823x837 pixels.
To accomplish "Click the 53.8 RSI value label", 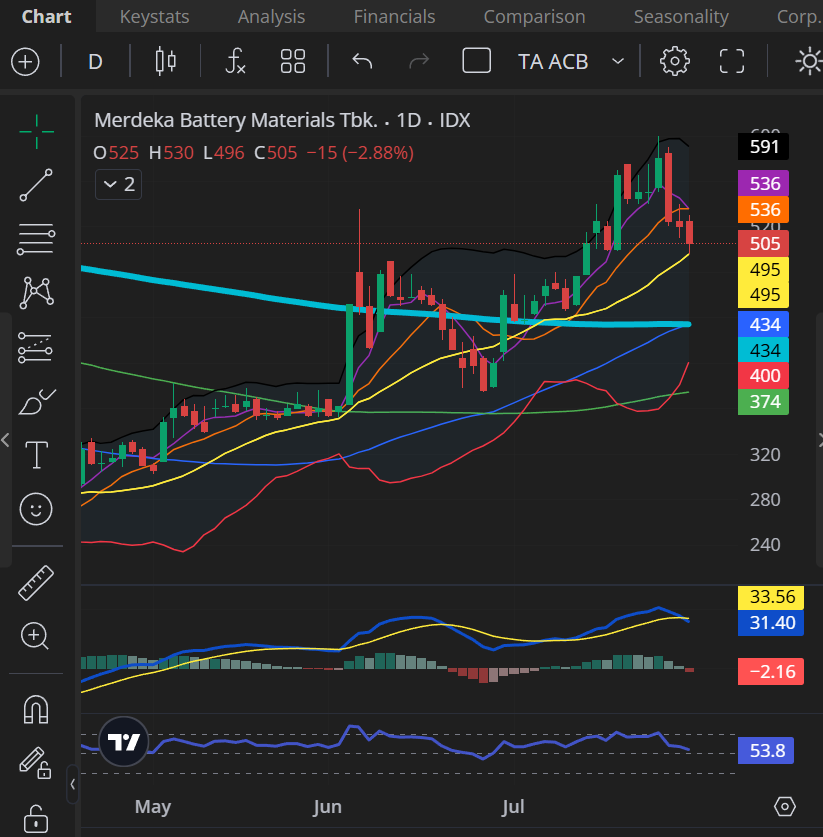I will pos(766,751).
